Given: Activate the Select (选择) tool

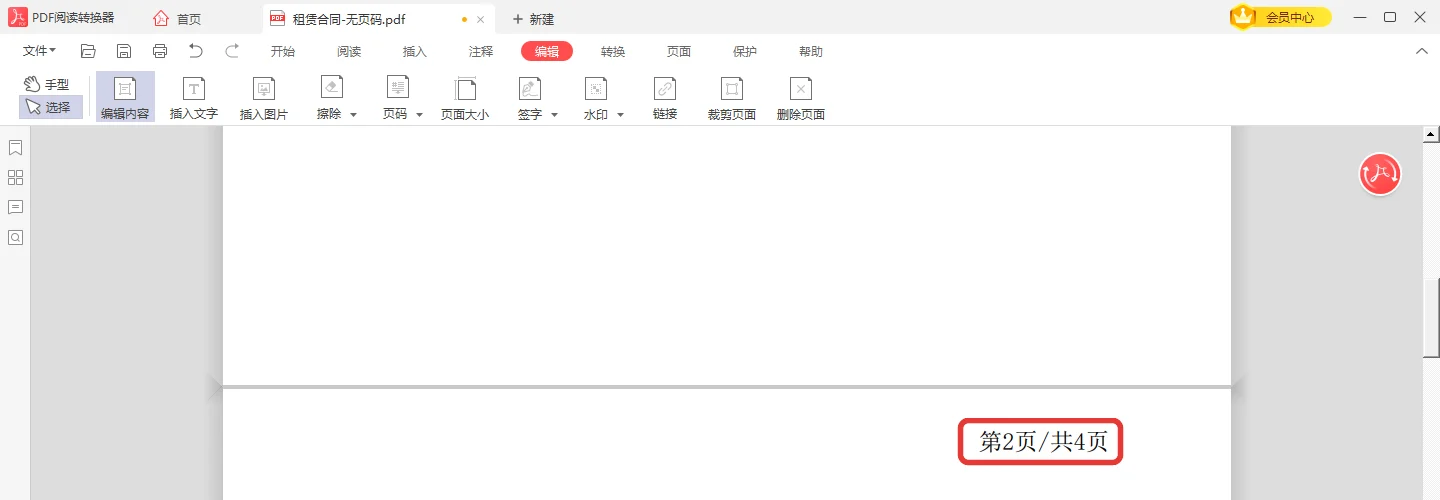Looking at the screenshot, I should (50, 107).
